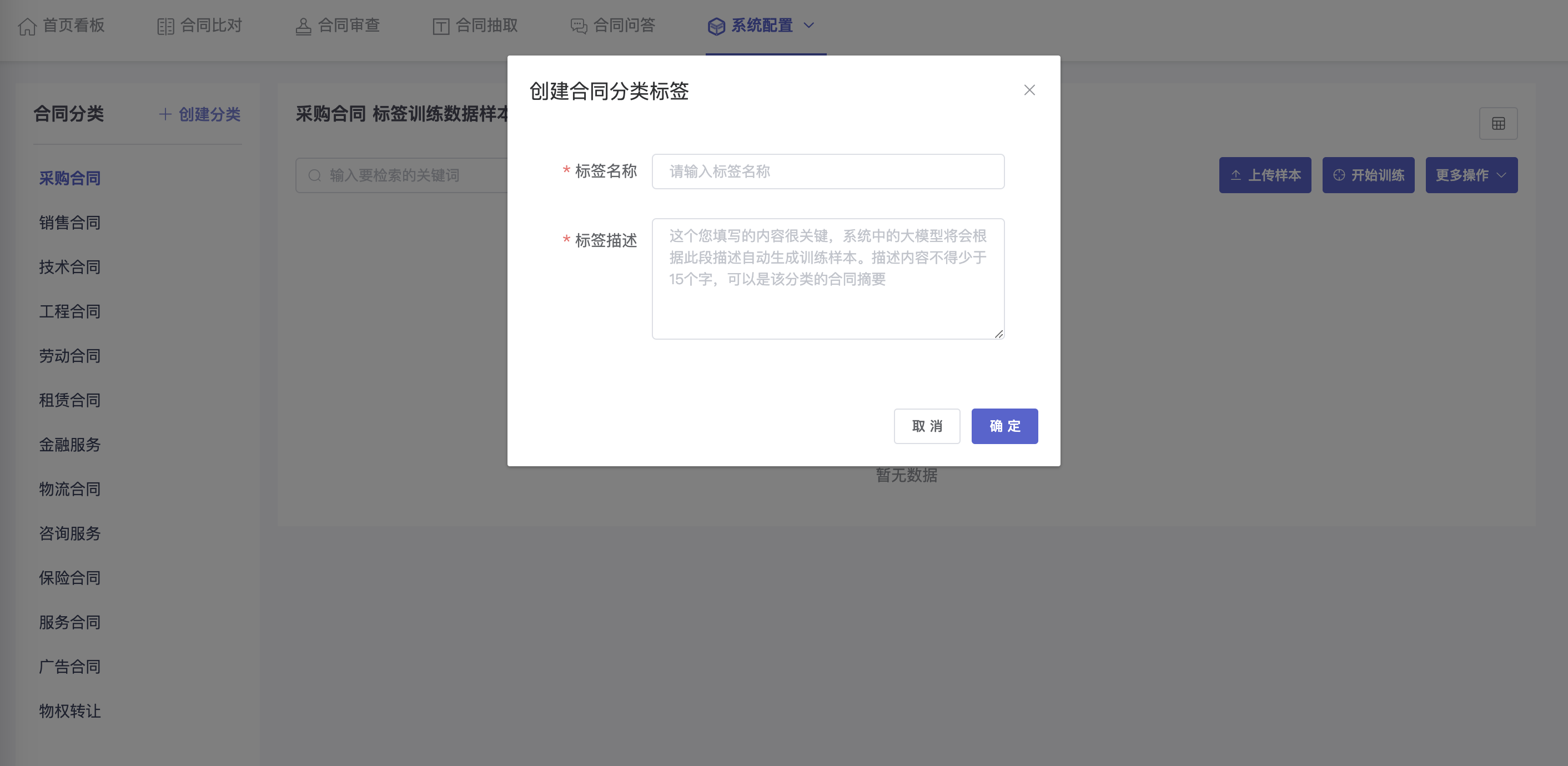The height and width of the screenshot is (766, 1568).
Task: Click the contract extraction icon
Action: [x=441, y=26]
